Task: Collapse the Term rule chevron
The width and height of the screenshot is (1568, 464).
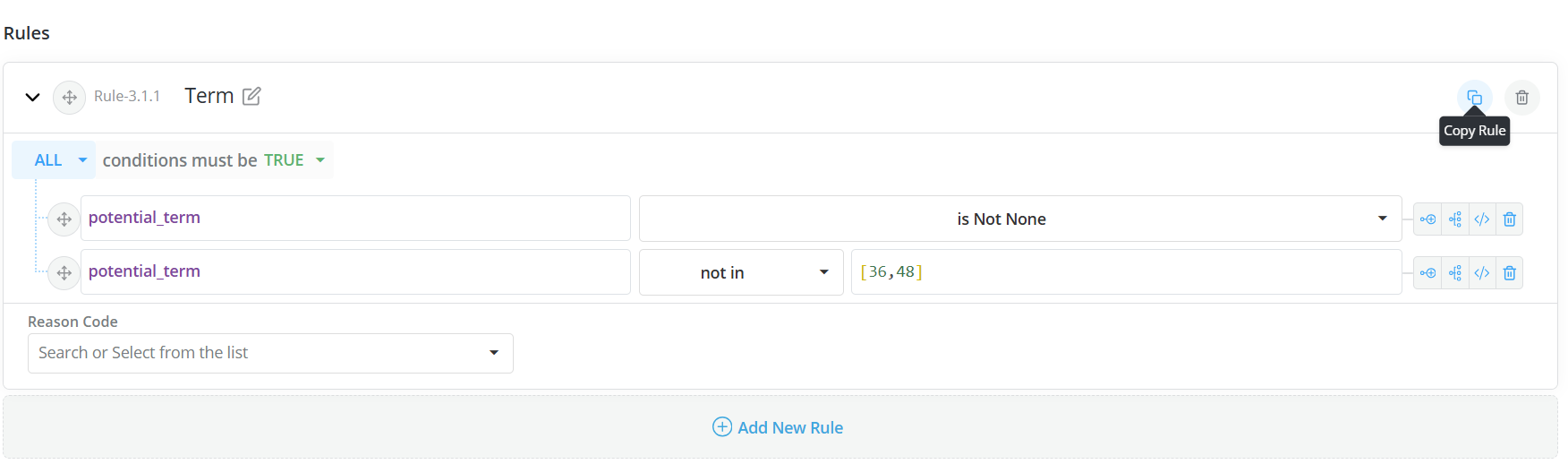Action: point(32,98)
